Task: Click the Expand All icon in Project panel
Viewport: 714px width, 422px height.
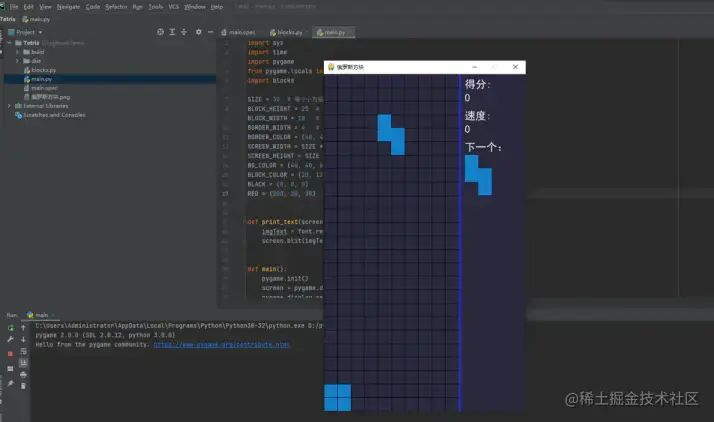Action: tap(172, 32)
